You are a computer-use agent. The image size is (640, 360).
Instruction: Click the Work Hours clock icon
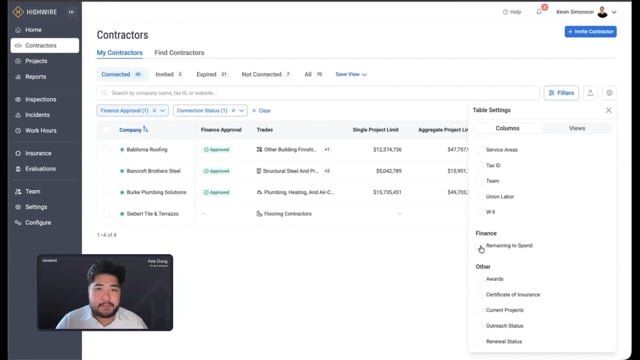click(x=18, y=131)
